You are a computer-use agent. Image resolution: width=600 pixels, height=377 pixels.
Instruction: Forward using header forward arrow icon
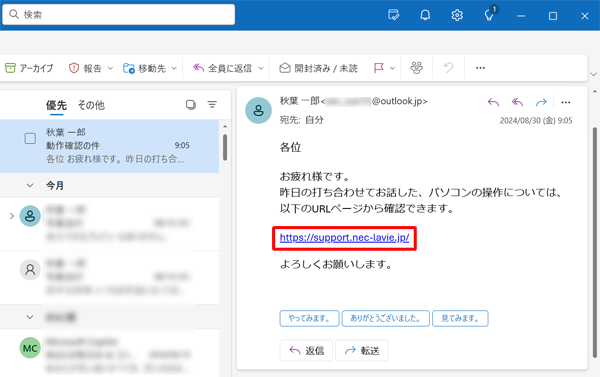pyautogui.click(x=541, y=102)
